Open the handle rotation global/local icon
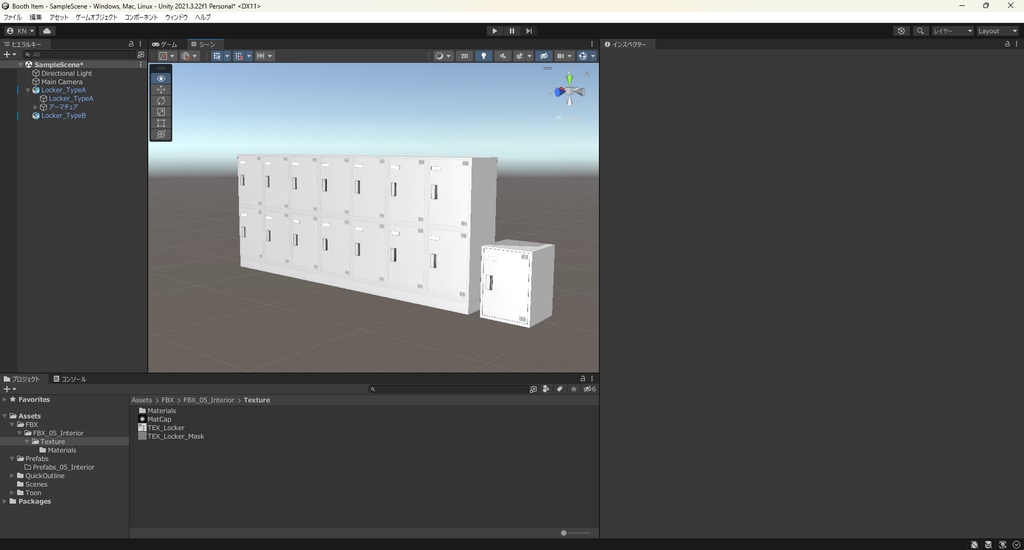 coord(189,56)
